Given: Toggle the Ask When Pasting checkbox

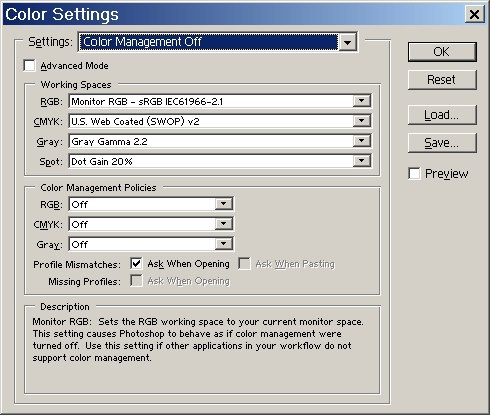Looking at the screenshot, I should 244,263.
